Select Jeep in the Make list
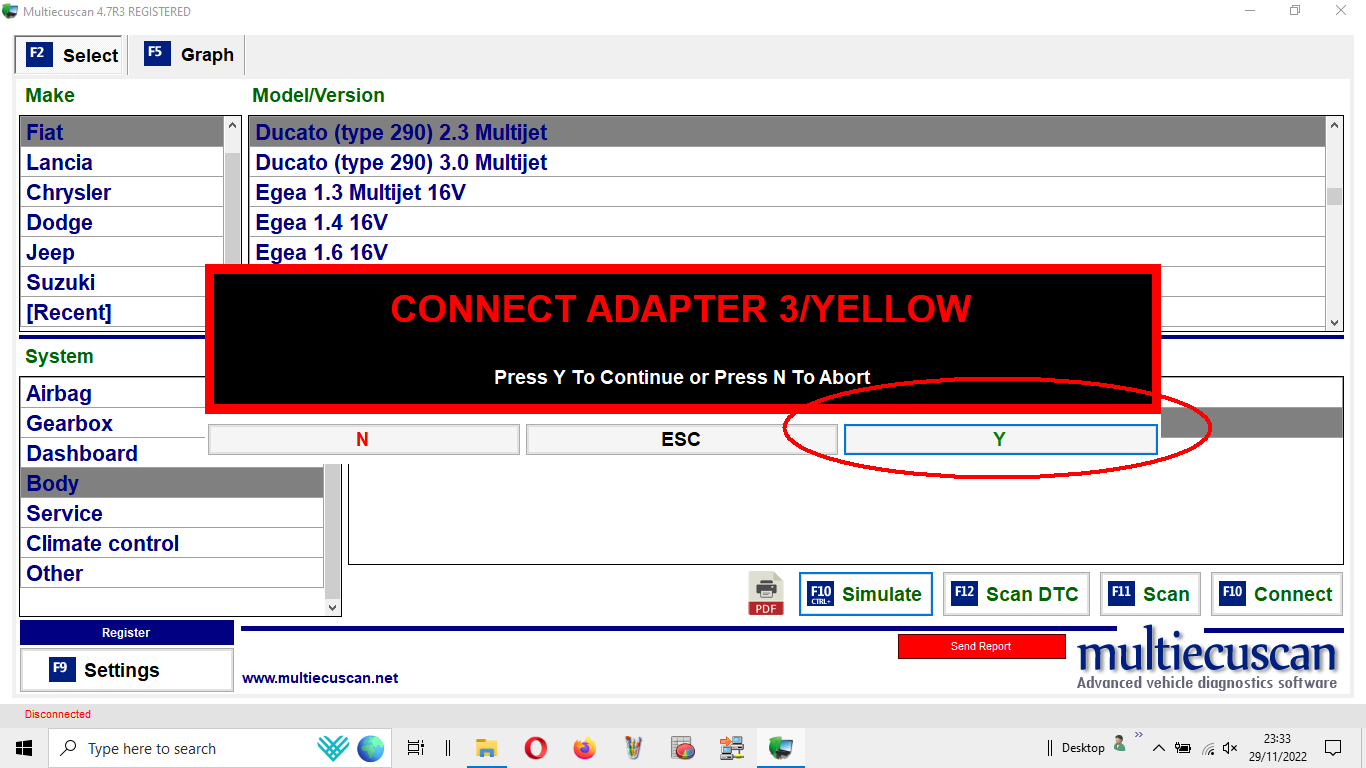Screen dimensions: 1366x768 [x=122, y=252]
